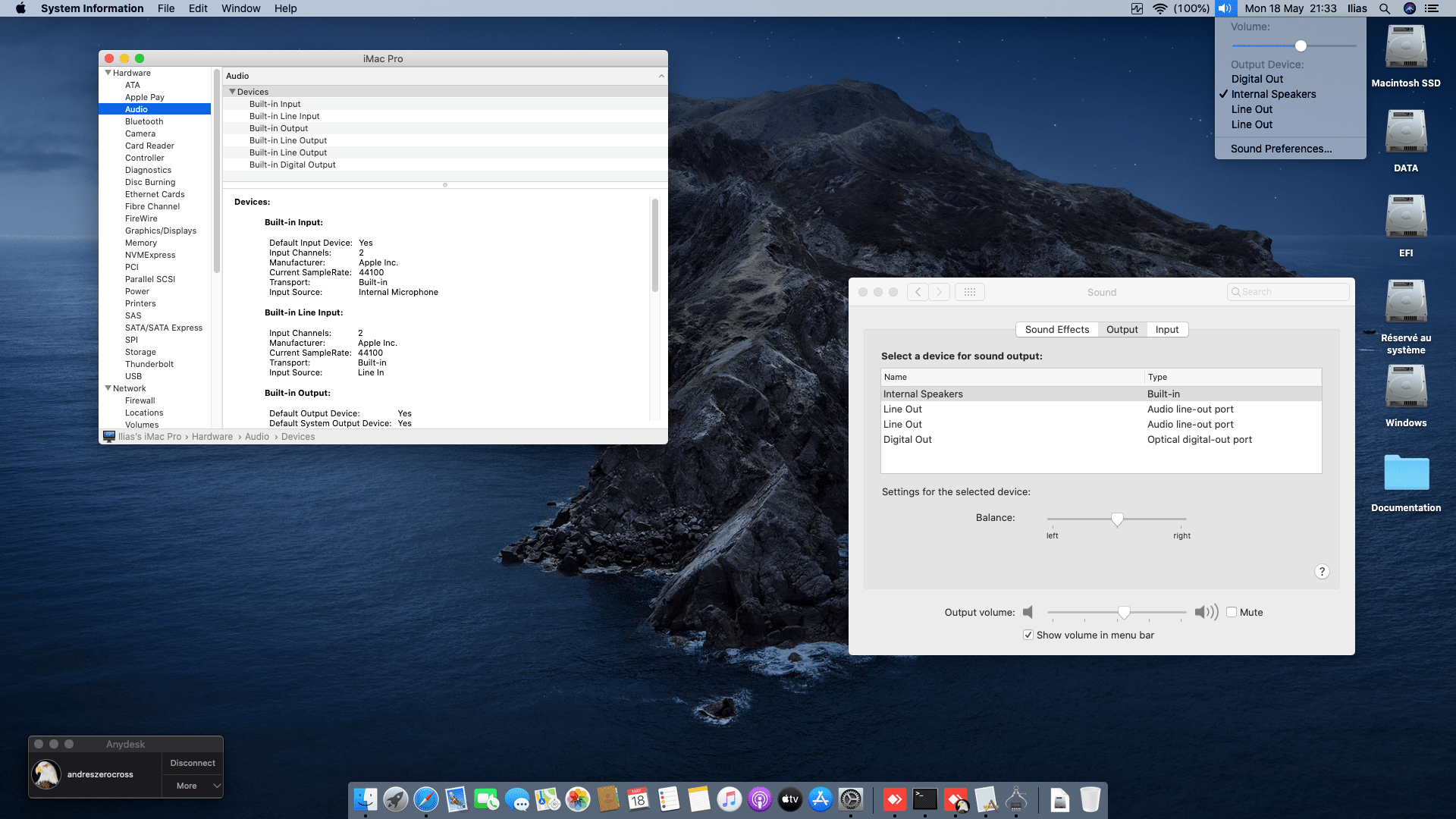Open Reminders from the Dock
The image size is (1456, 819).
pos(669,799)
